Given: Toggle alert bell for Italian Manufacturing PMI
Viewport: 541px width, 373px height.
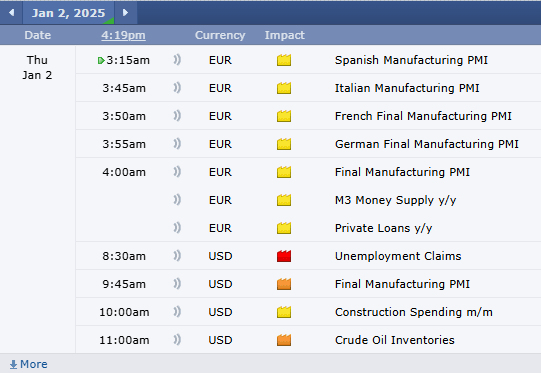Looking at the screenshot, I should pos(177,88).
